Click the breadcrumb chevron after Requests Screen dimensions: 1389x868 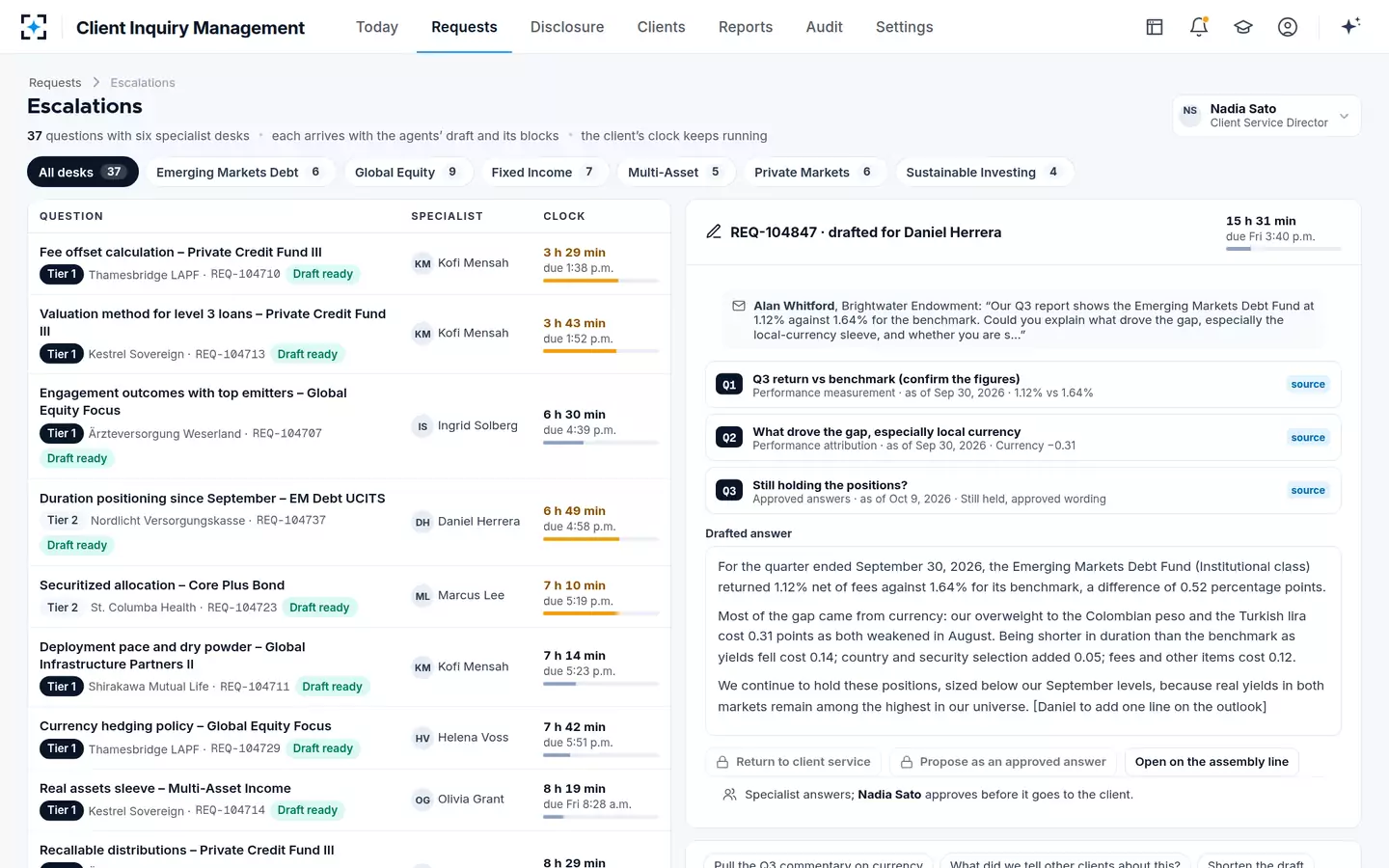[95, 83]
